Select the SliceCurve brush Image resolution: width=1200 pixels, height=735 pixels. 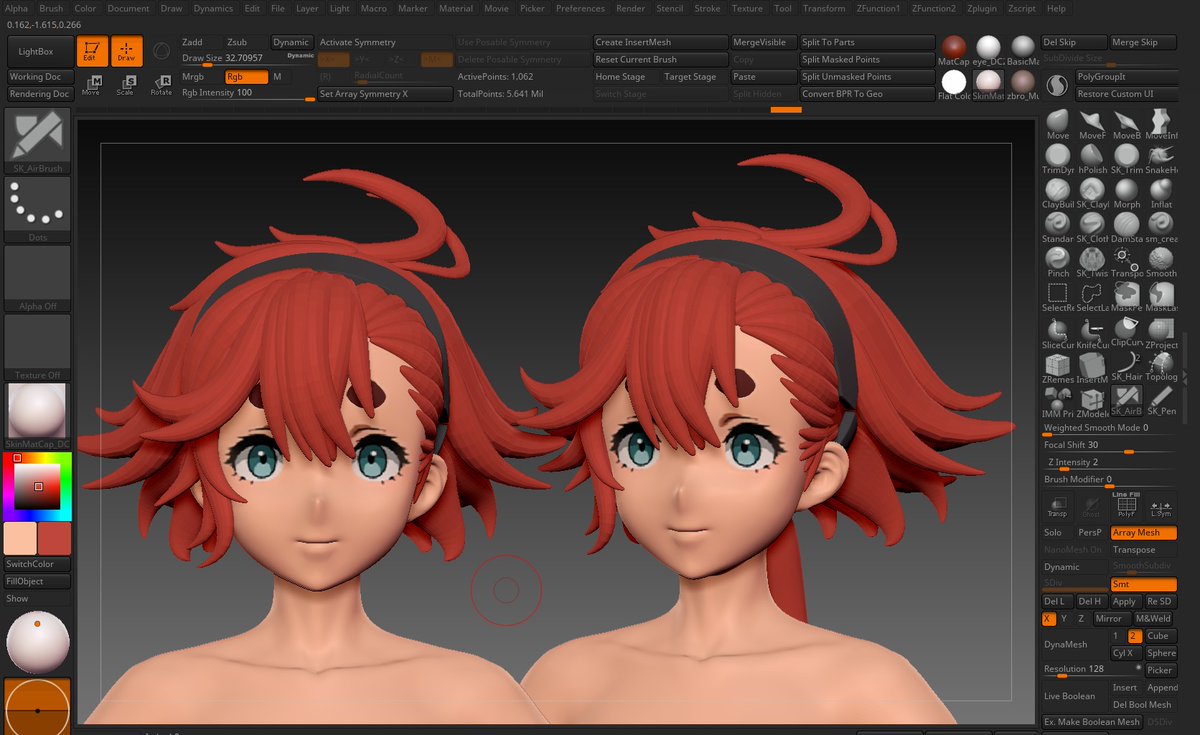tap(1057, 333)
